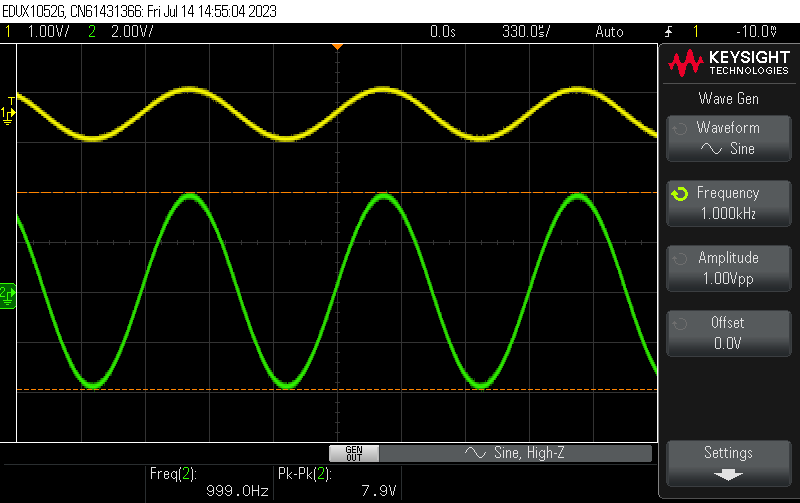Click the Pk-Pk(2) measurement label

pos(305,474)
